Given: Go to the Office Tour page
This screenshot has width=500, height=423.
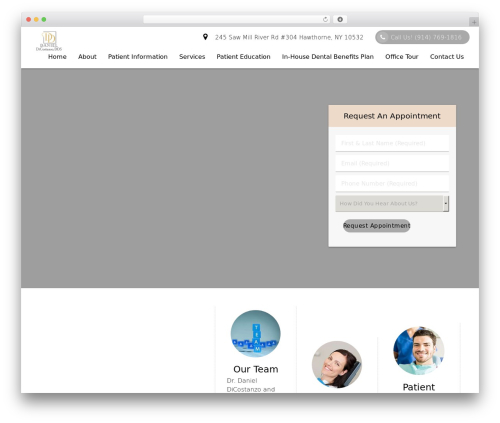Looking at the screenshot, I should tap(402, 57).
